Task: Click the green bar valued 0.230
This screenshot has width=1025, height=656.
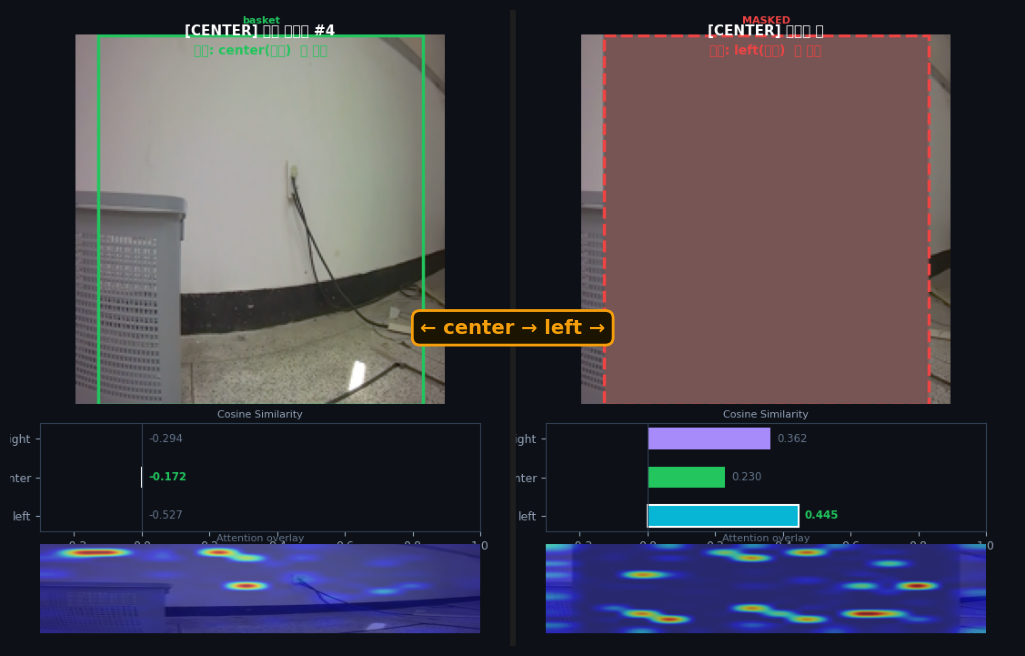Action: (686, 477)
